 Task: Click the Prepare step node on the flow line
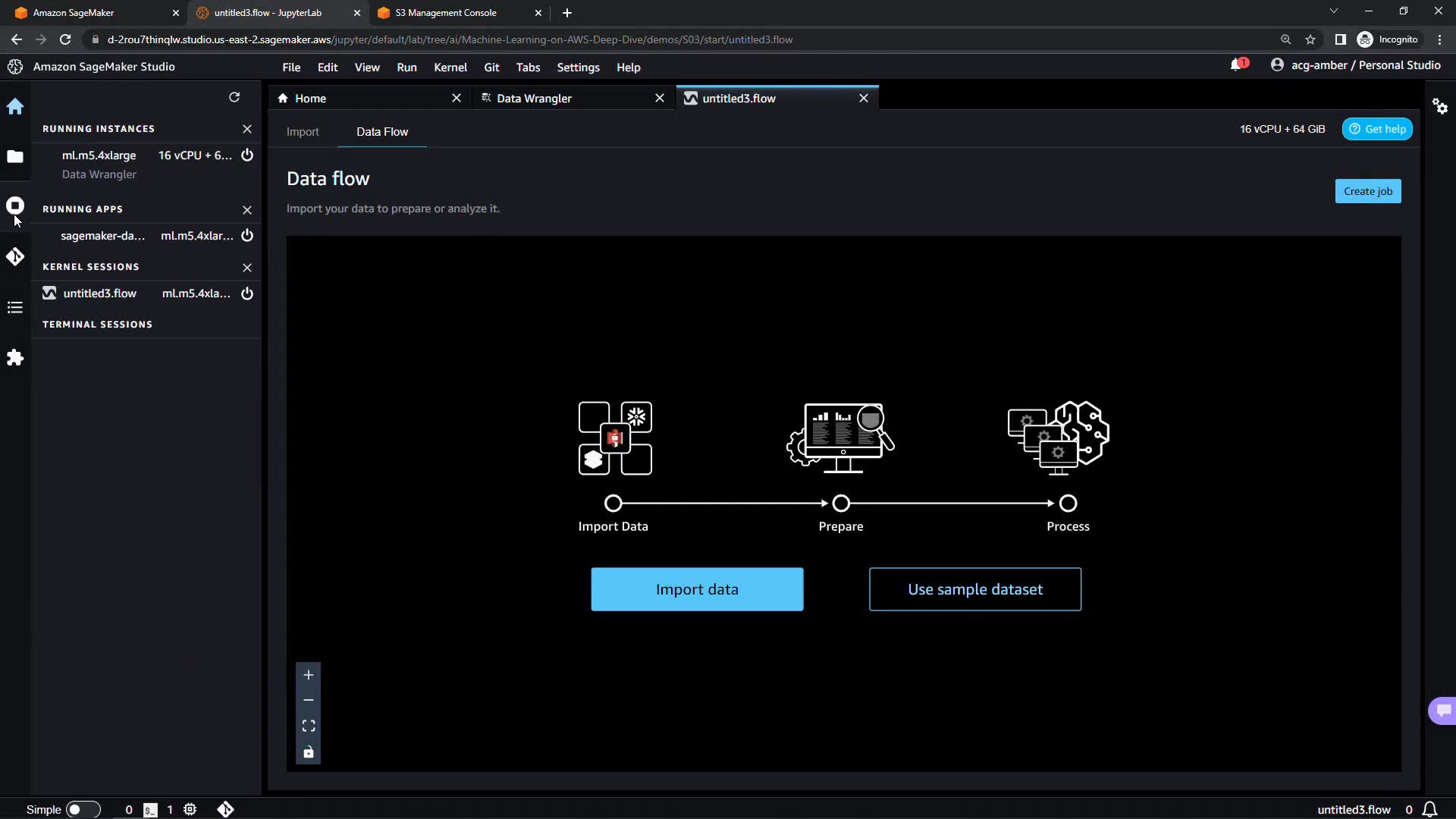click(x=841, y=504)
